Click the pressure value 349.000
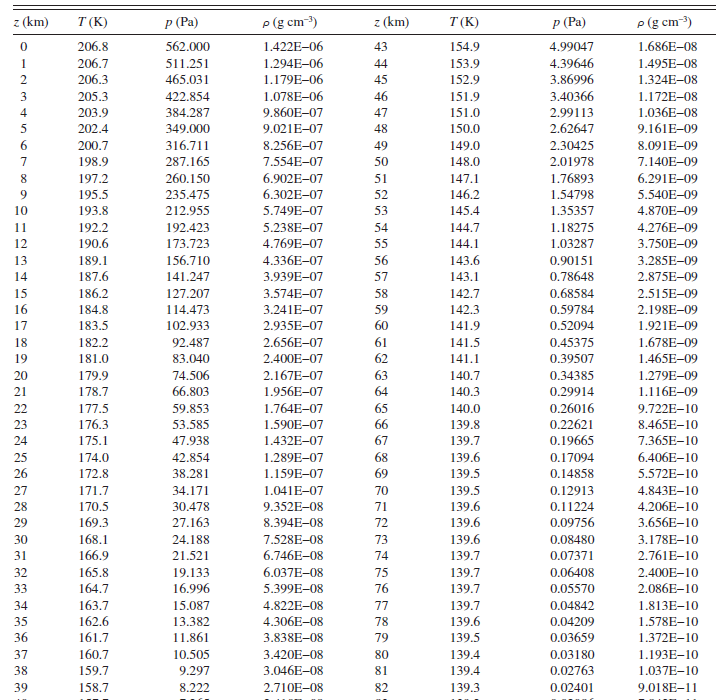Screen dimensions: 725x700 click(x=188, y=129)
